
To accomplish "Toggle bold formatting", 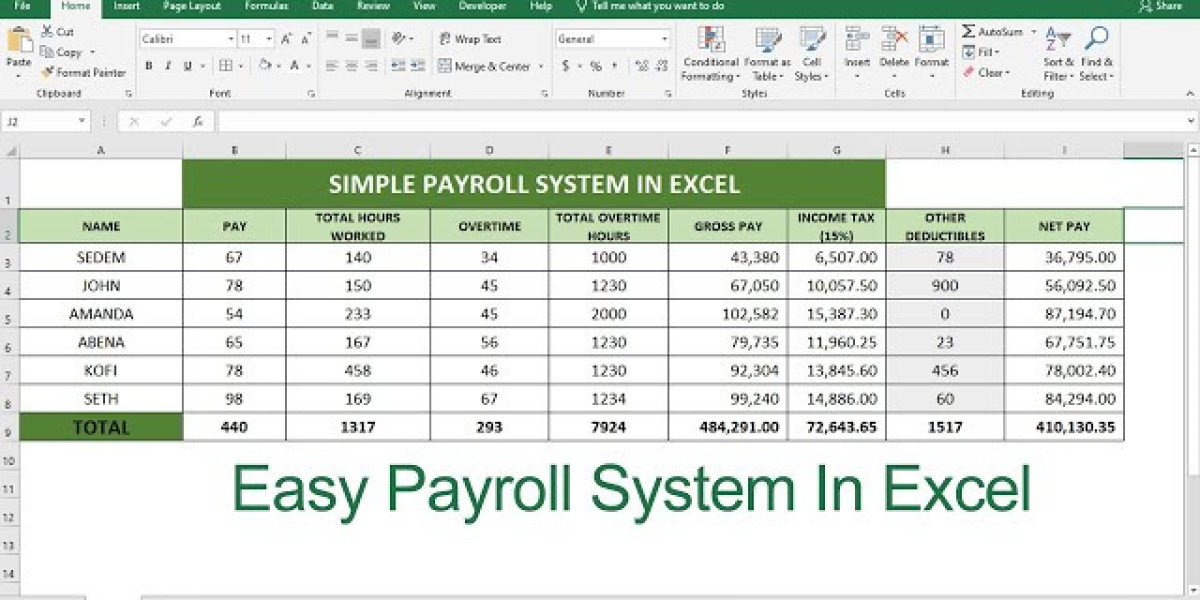I will 149,65.
